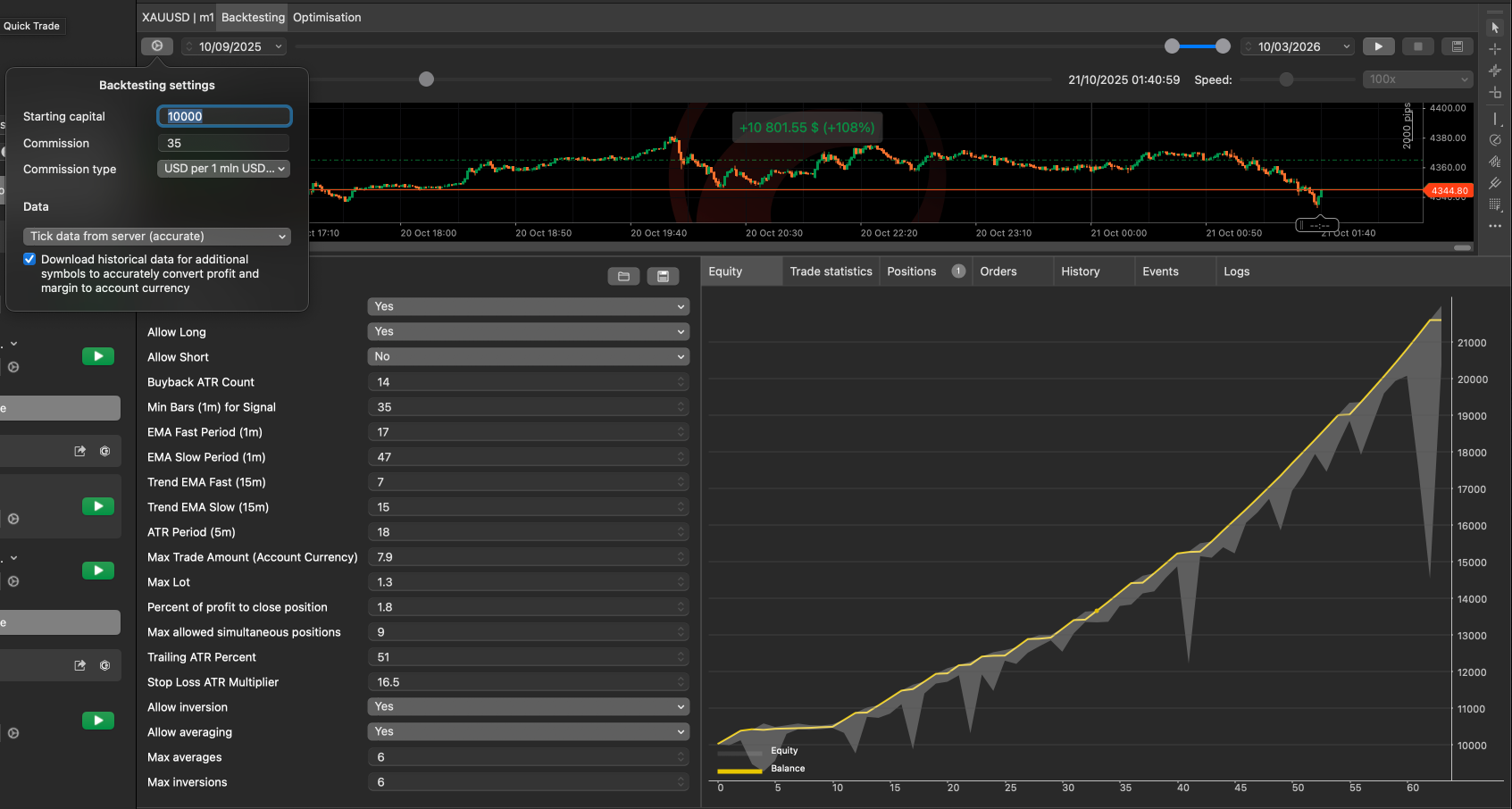Expand the Commission type dropdown
The width and height of the screenshot is (1512, 809).
(x=224, y=169)
